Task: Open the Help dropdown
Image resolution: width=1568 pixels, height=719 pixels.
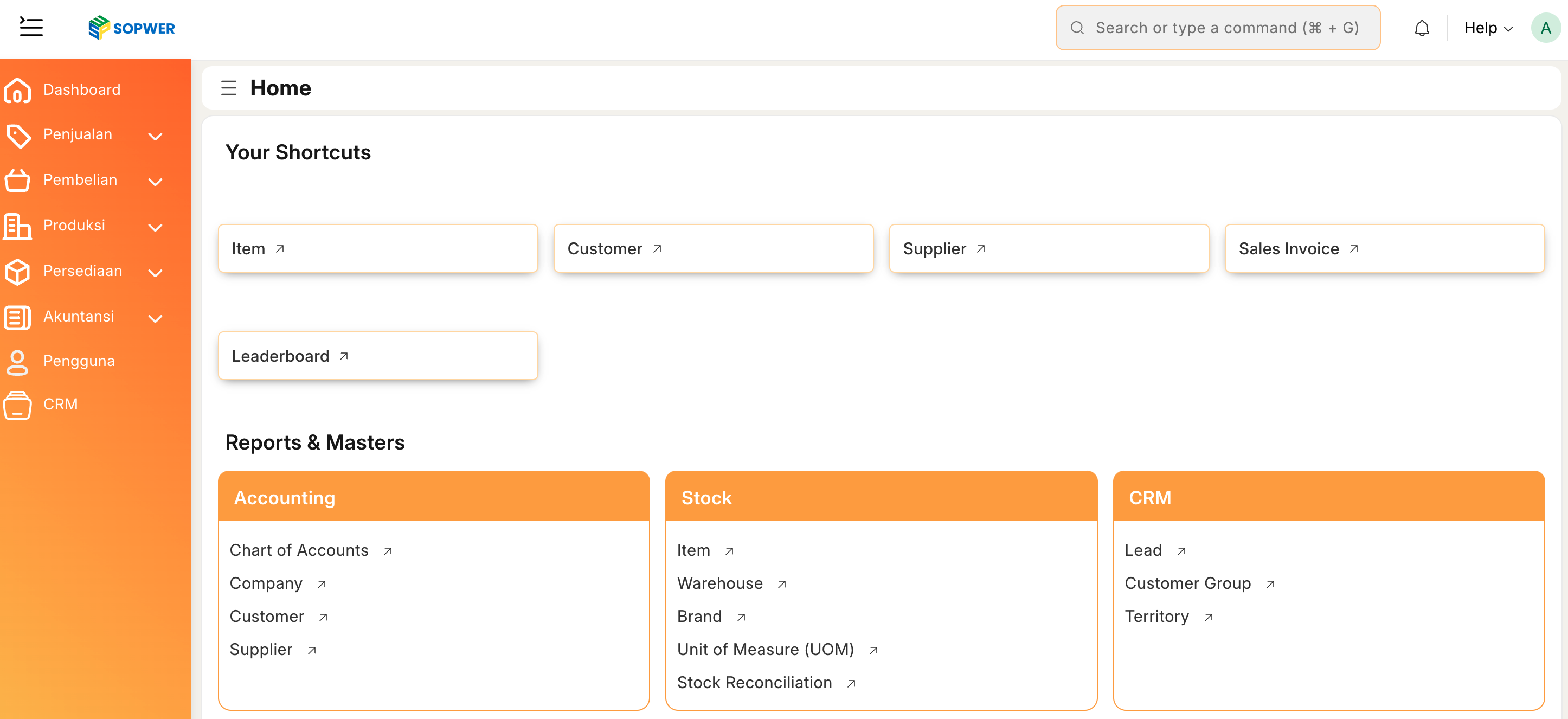Action: (1488, 28)
